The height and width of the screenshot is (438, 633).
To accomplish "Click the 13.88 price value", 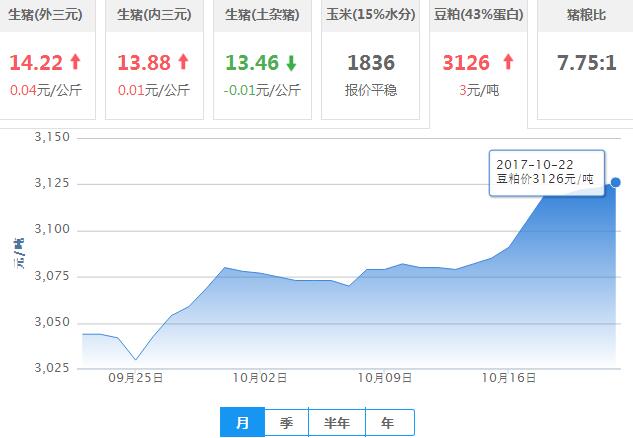I will point(144,63).
